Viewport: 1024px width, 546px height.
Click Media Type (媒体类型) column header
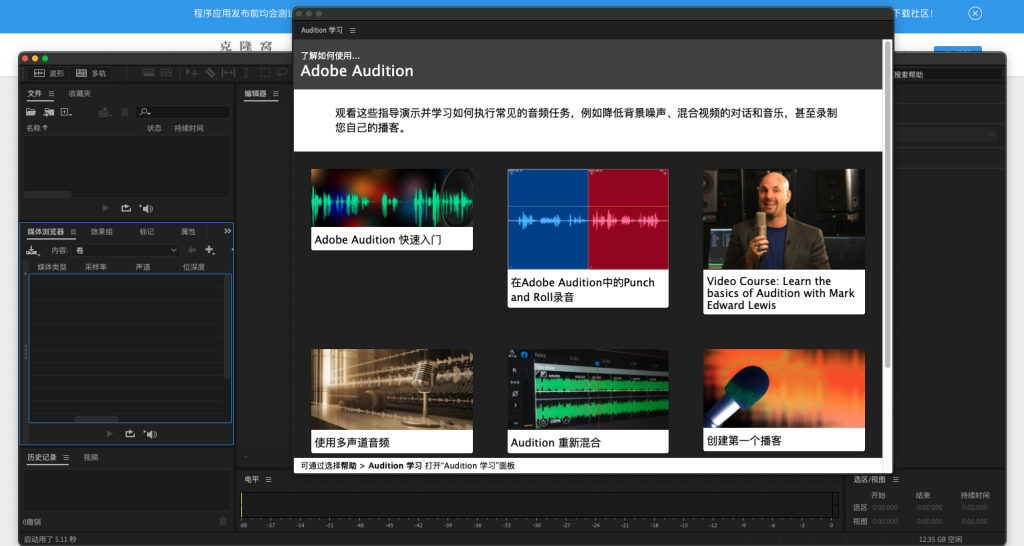52,267
